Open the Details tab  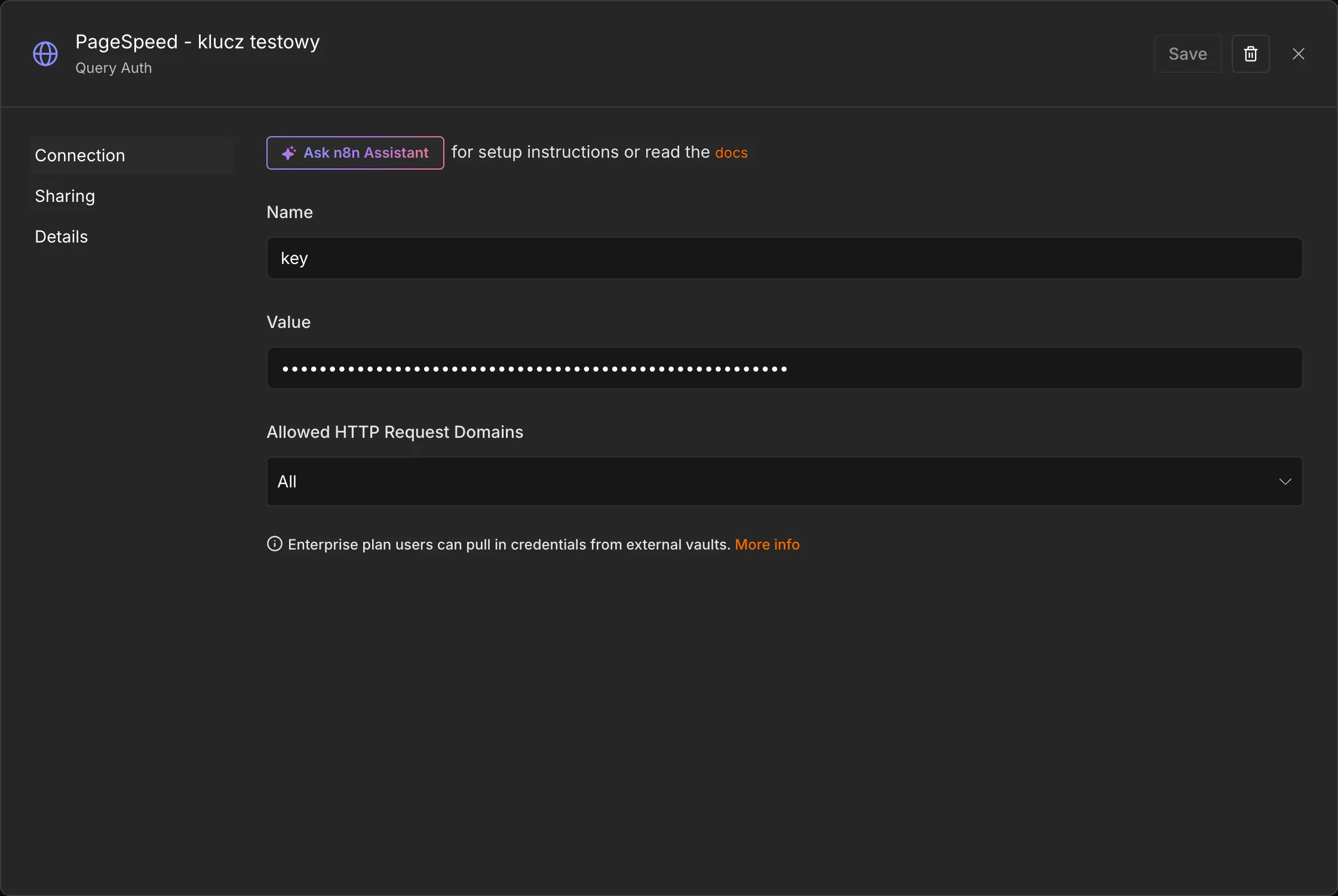click(131, 237)
